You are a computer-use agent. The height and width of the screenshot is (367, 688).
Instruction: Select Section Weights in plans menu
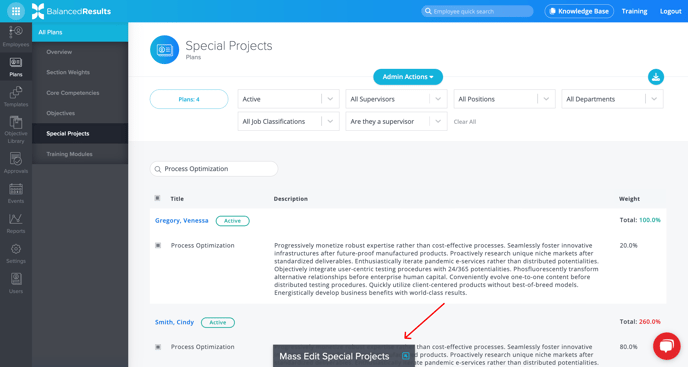tap(68, 72)
